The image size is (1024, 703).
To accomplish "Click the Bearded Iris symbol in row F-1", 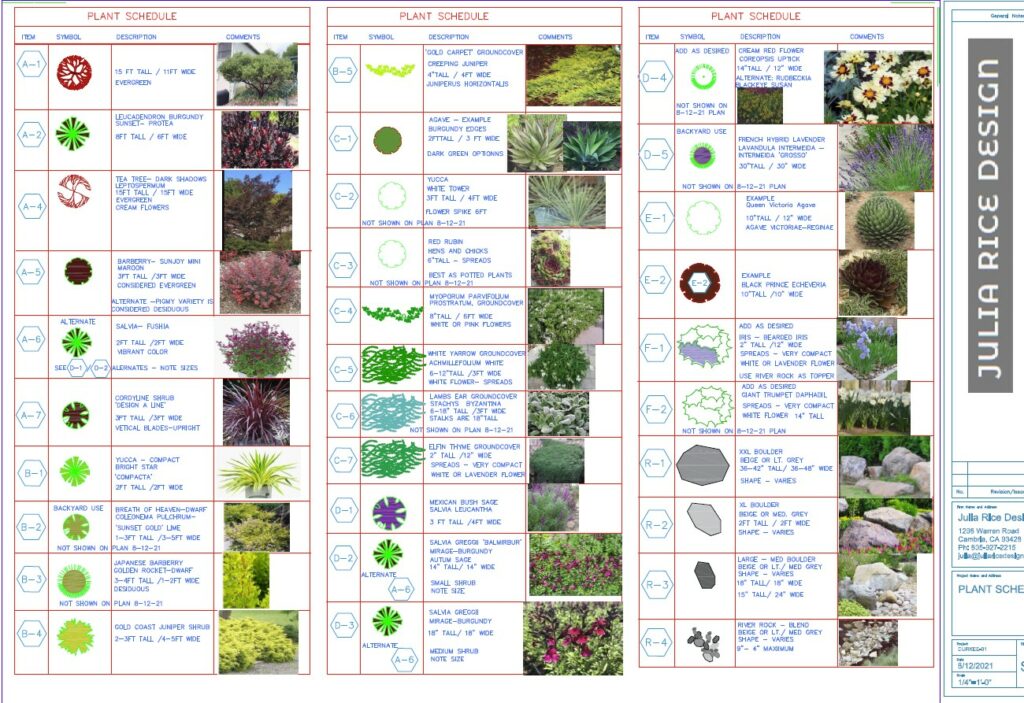I will pos(705,345).
